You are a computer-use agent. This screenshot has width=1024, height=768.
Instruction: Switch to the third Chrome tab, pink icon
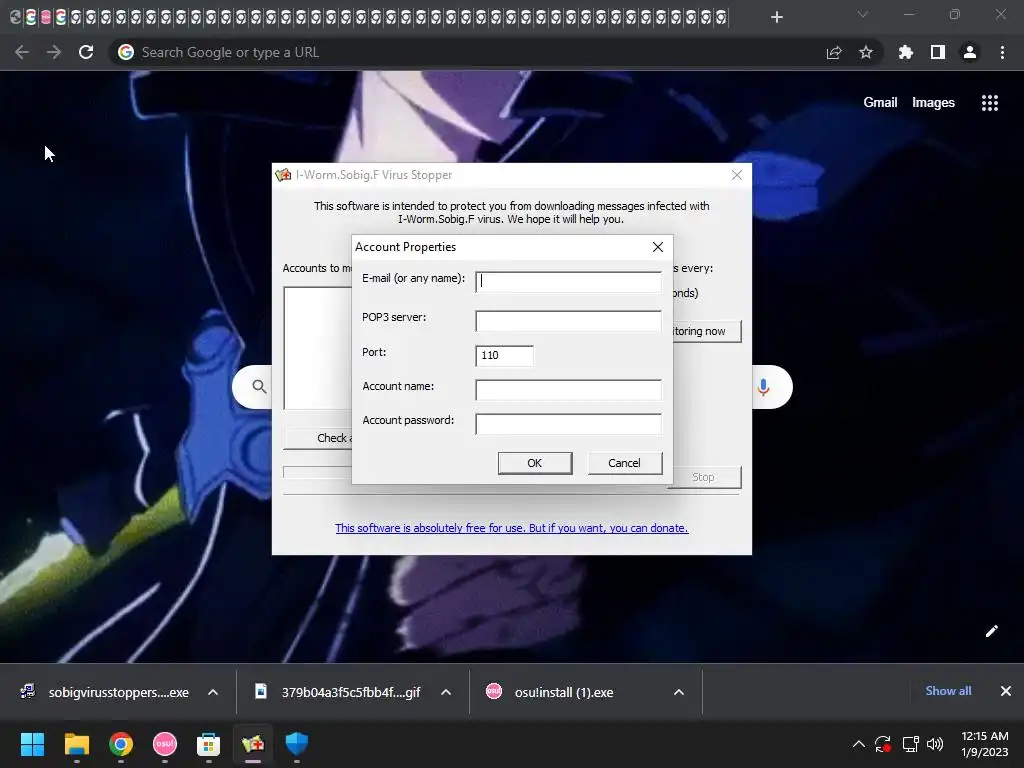[x=46, y=17]
